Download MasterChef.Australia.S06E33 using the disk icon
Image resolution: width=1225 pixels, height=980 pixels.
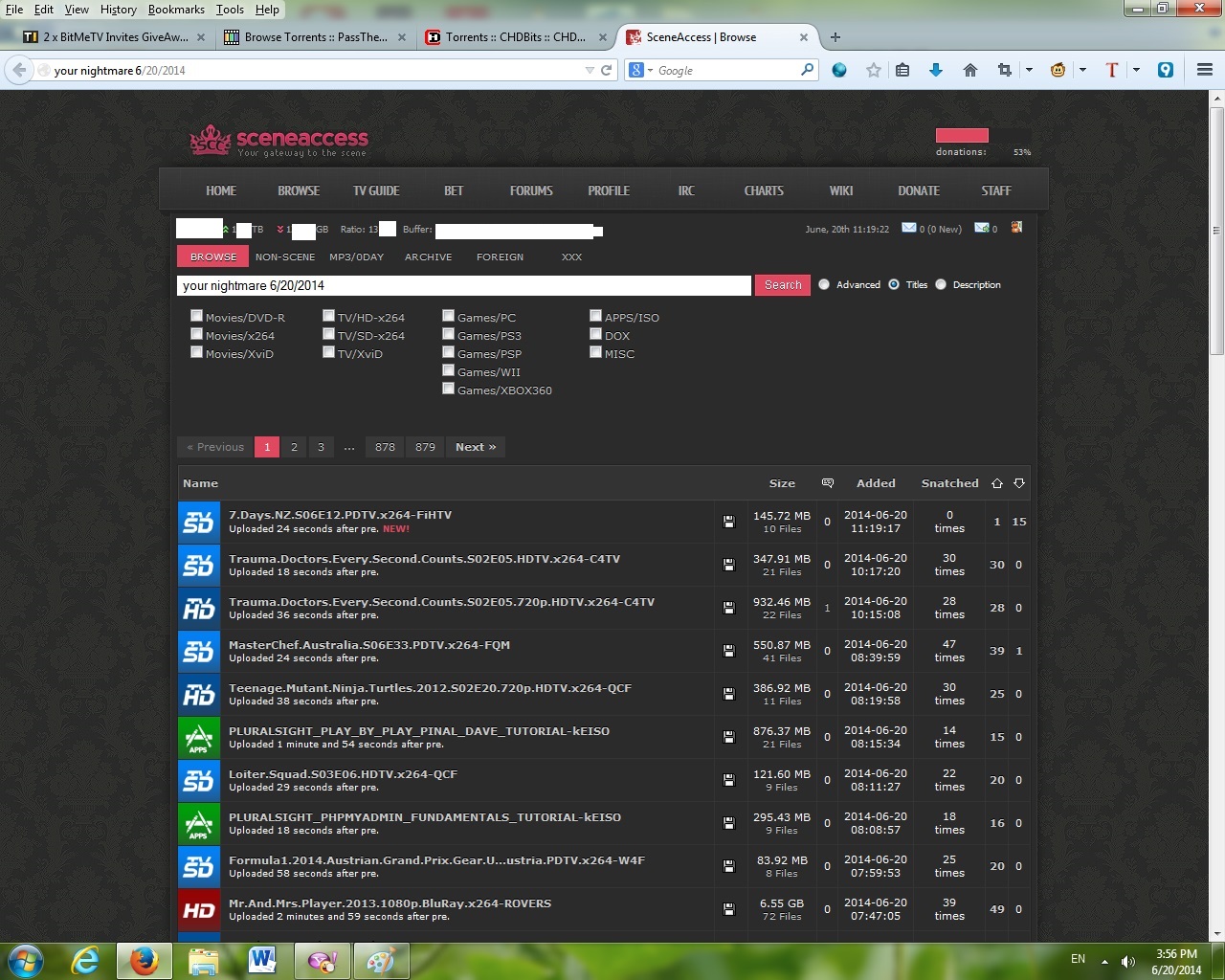pyautogui.click(x=728, y=651)
